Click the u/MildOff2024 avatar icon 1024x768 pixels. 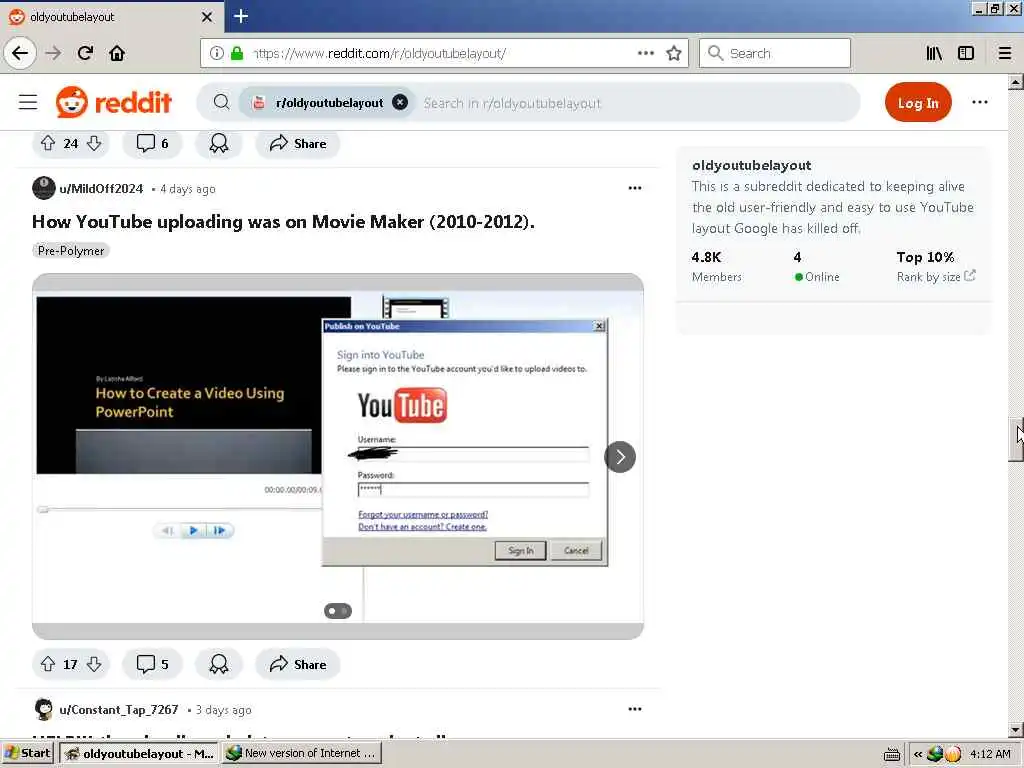tap(44, 188)
